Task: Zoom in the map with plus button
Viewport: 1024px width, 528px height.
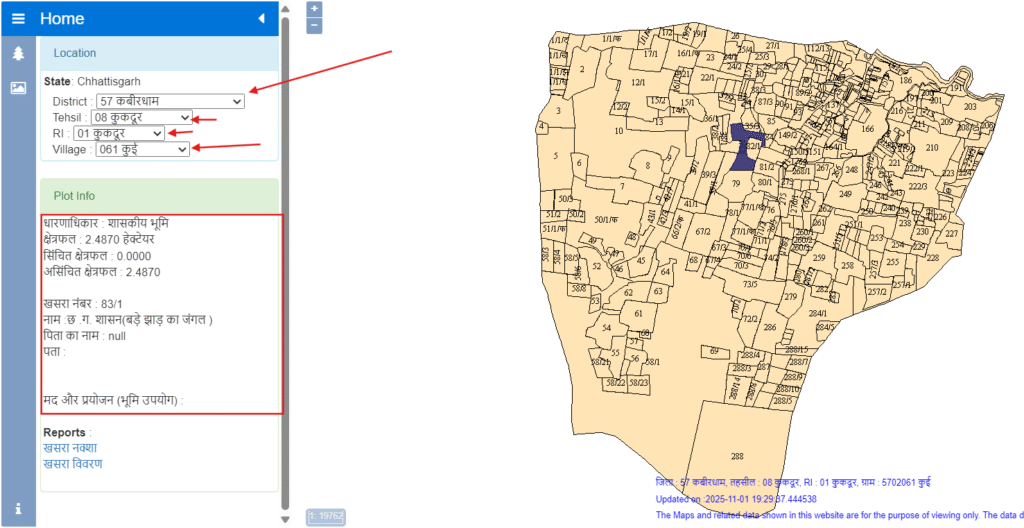Action: 315,8
